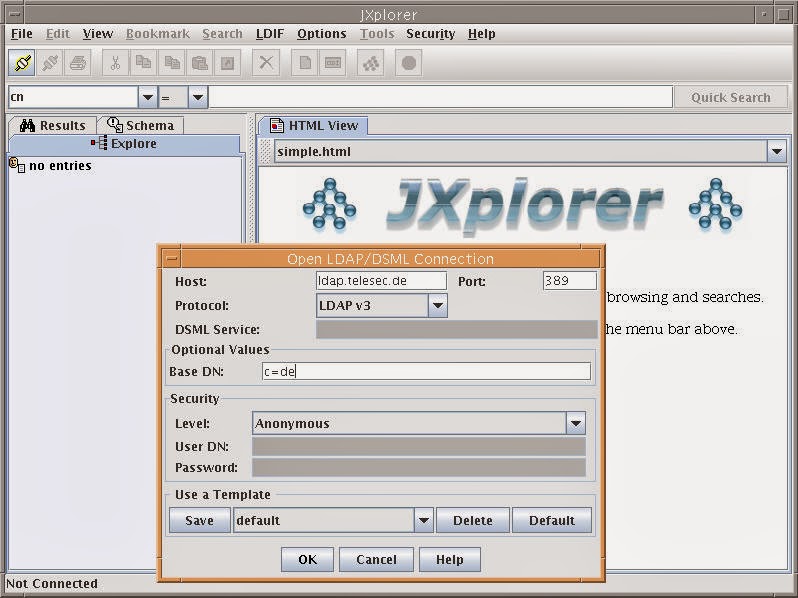Open the cn attribute dropdown in search bar
The width and height of the screenshot is (798, 598).
pyautogui.click(x=148, y=97)
